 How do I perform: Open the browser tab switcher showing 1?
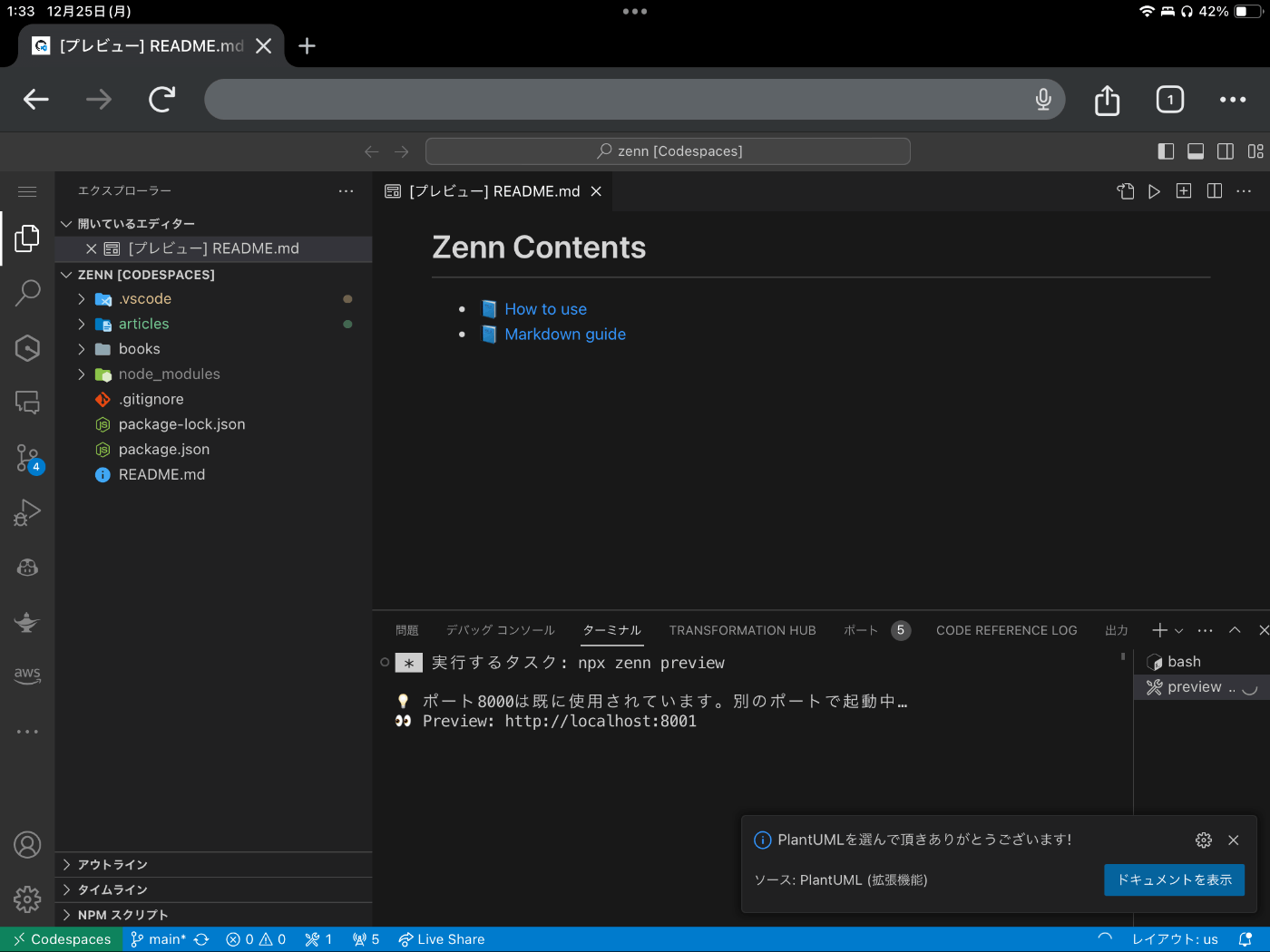tap(1170, 100)
